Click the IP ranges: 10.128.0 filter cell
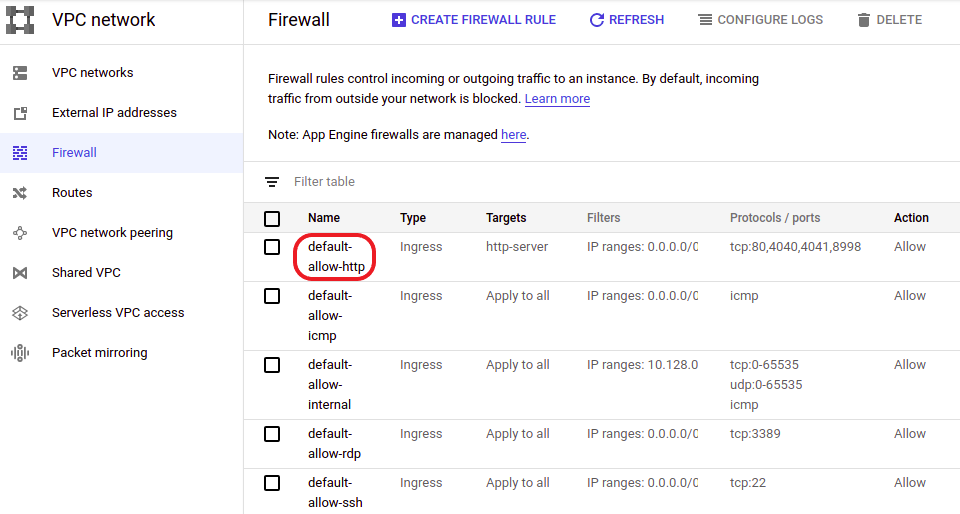Screen dimensions: 960x514 (x=642, y=365)
